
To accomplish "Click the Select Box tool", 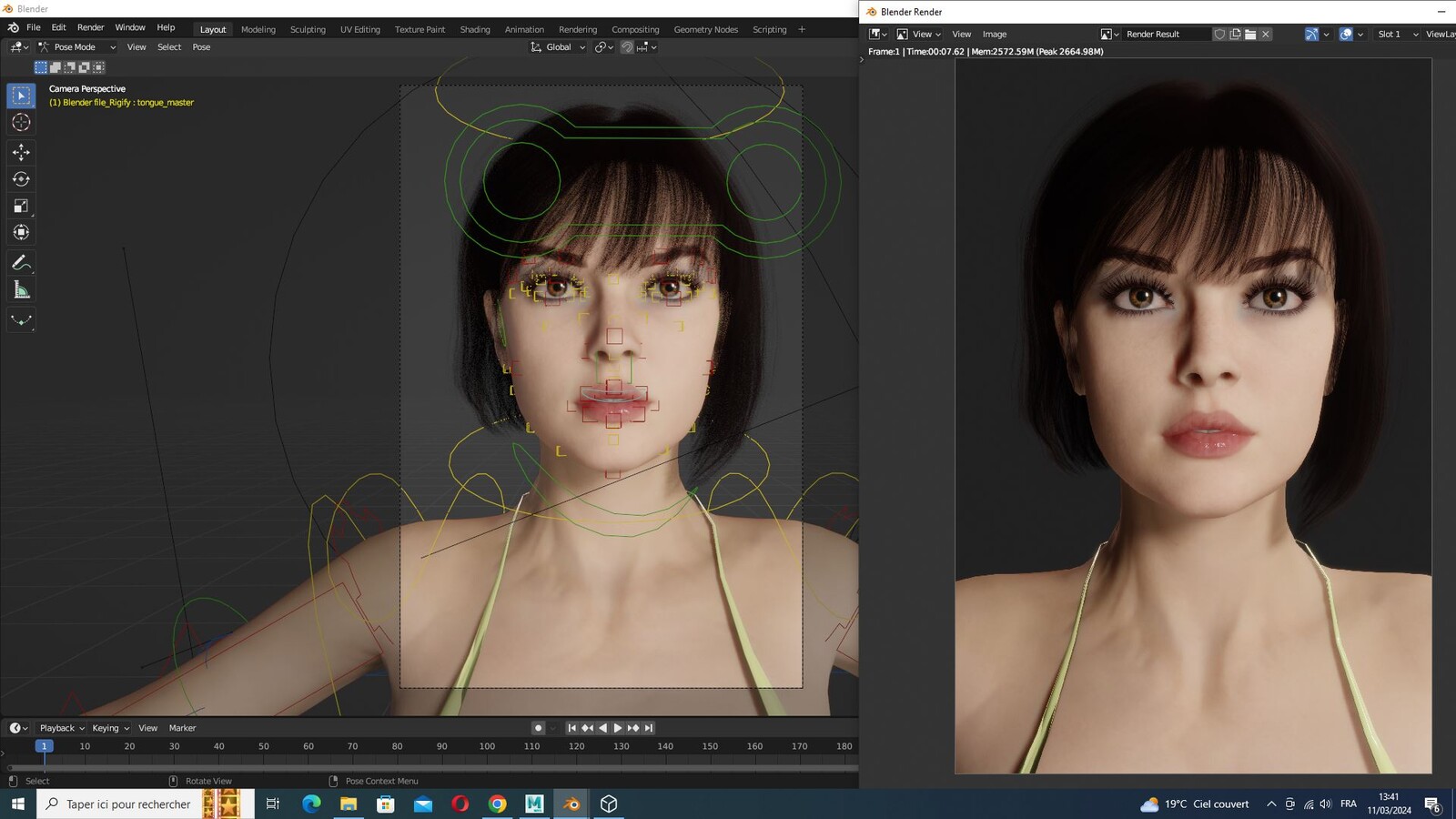I will coord(21,96).
